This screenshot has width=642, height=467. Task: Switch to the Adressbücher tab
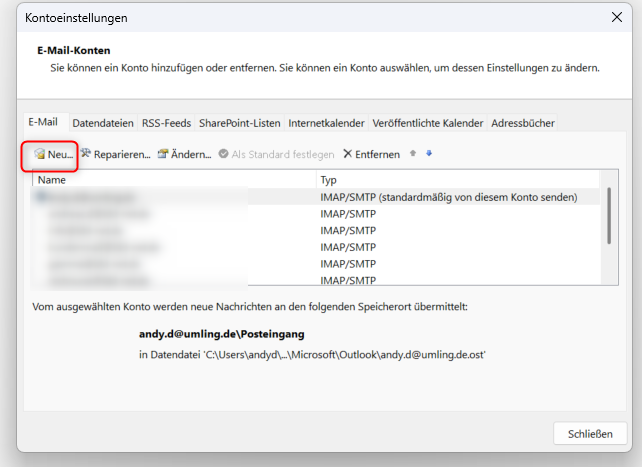tap(522, 123)
